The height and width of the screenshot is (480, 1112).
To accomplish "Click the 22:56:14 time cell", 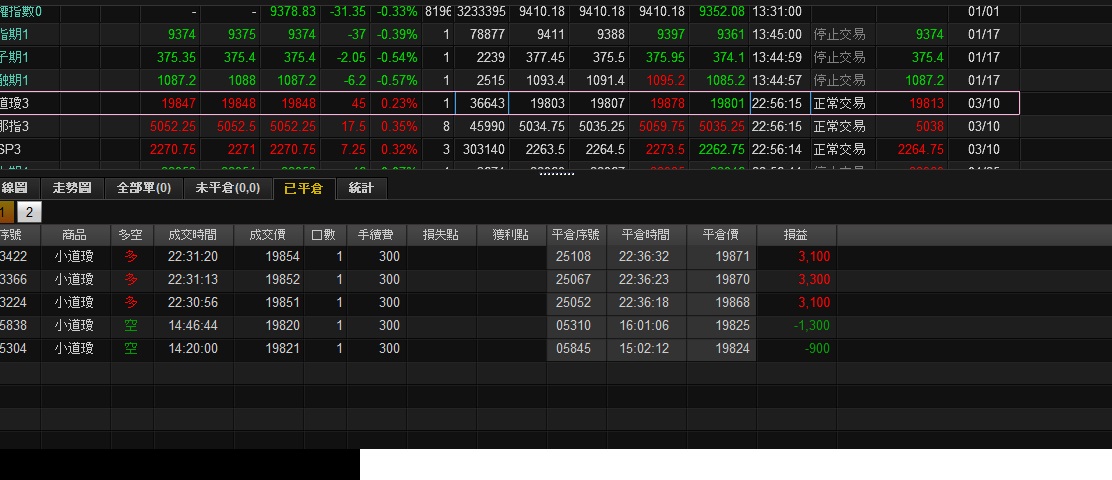I will point(777,150).
